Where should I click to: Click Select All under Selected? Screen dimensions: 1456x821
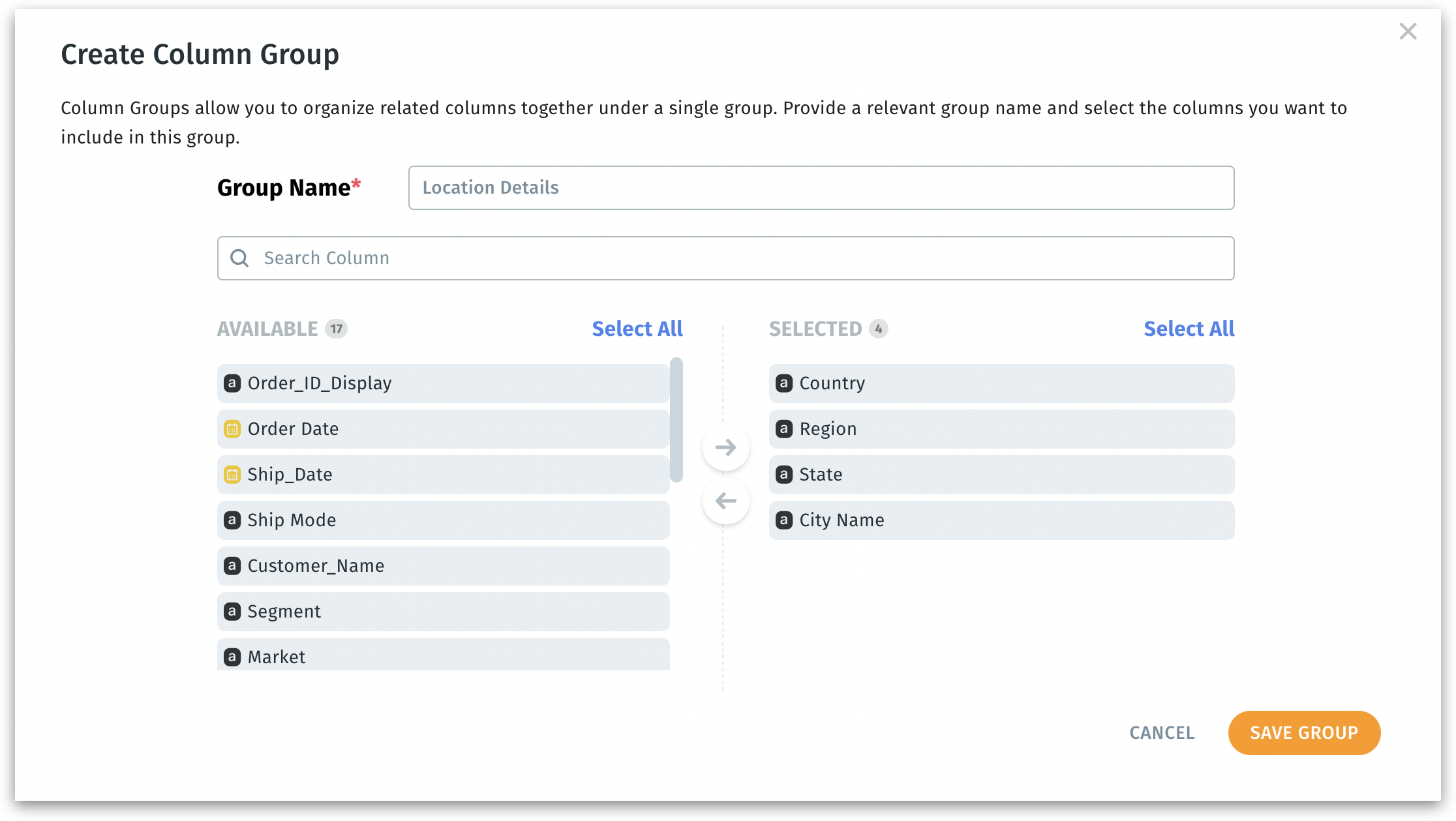pos(1189,329)
